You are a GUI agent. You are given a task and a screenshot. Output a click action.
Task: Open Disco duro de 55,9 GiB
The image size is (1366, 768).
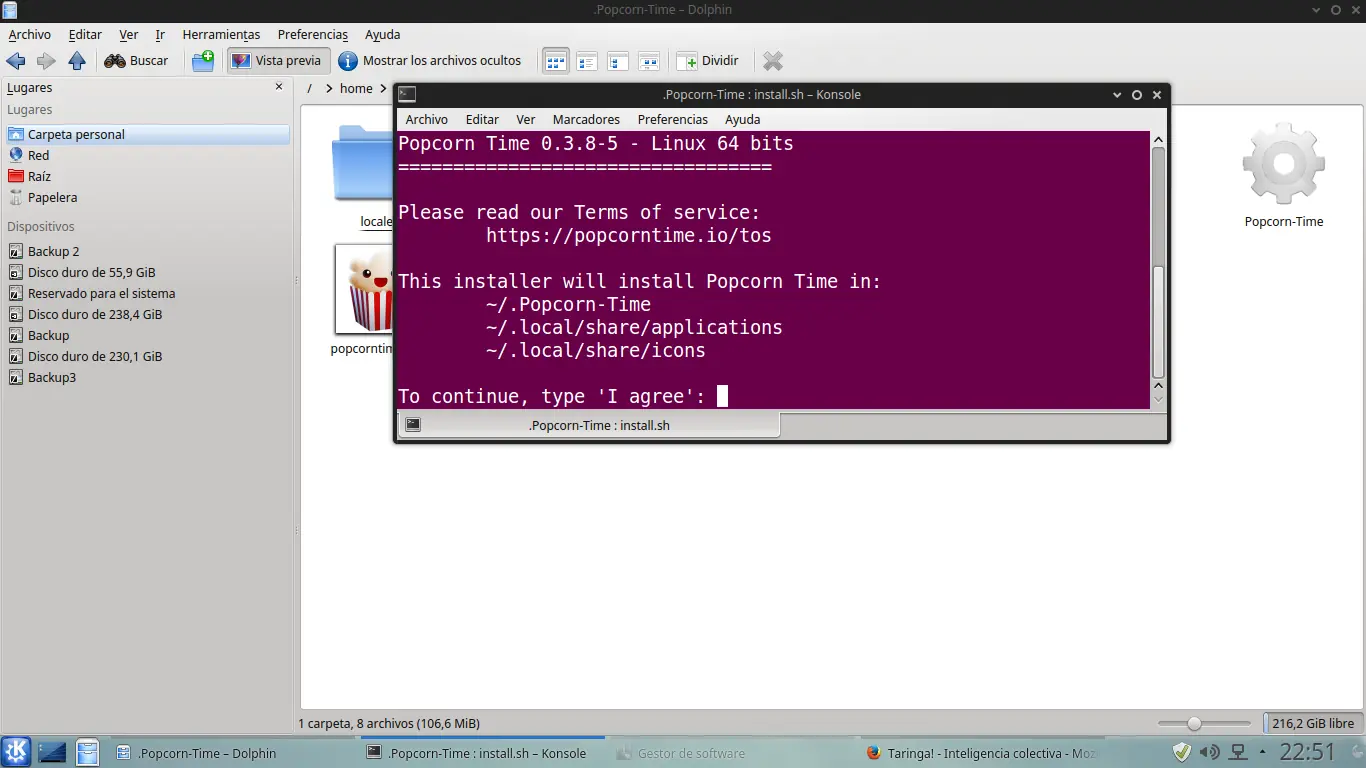147,272
